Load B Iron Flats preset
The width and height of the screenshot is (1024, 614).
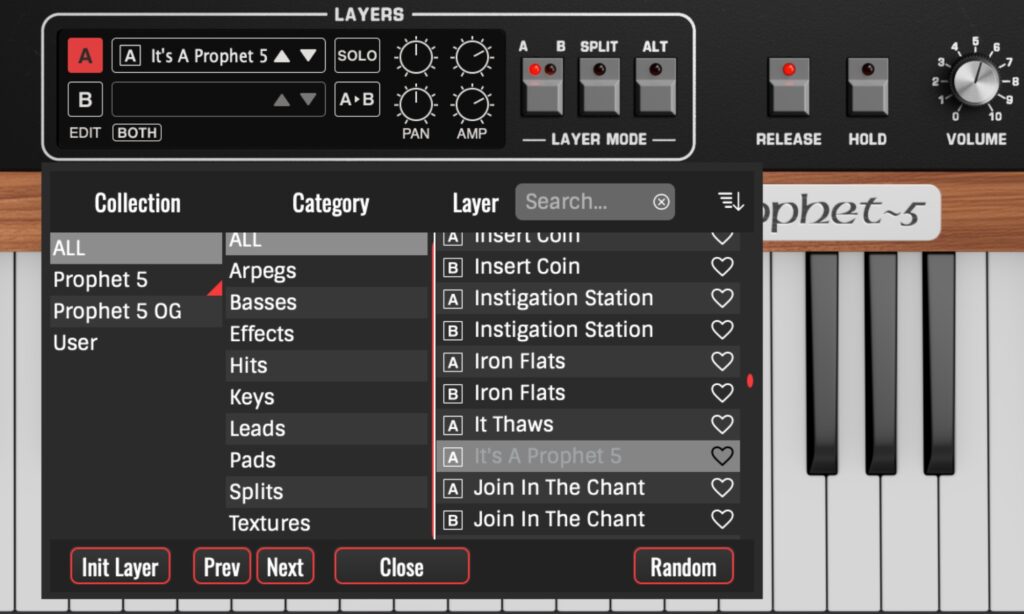click(x=588, y=393)
